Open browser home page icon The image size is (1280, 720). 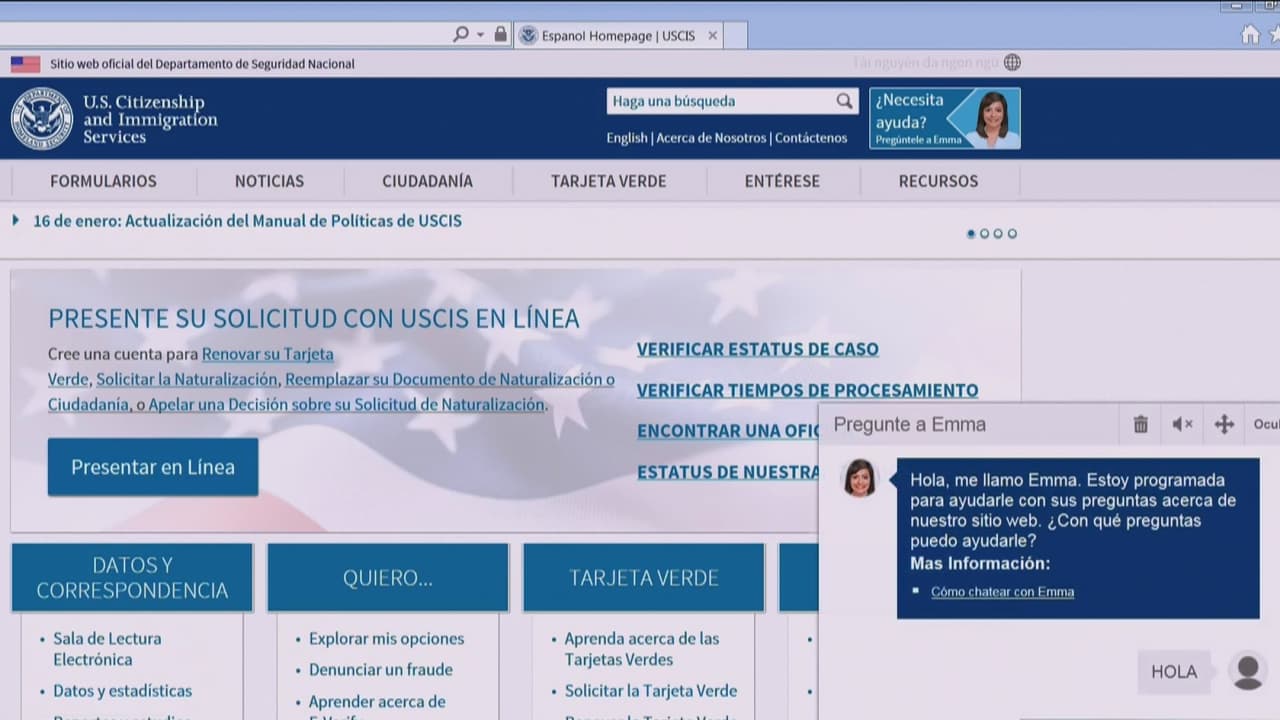tap(1250, 35)
